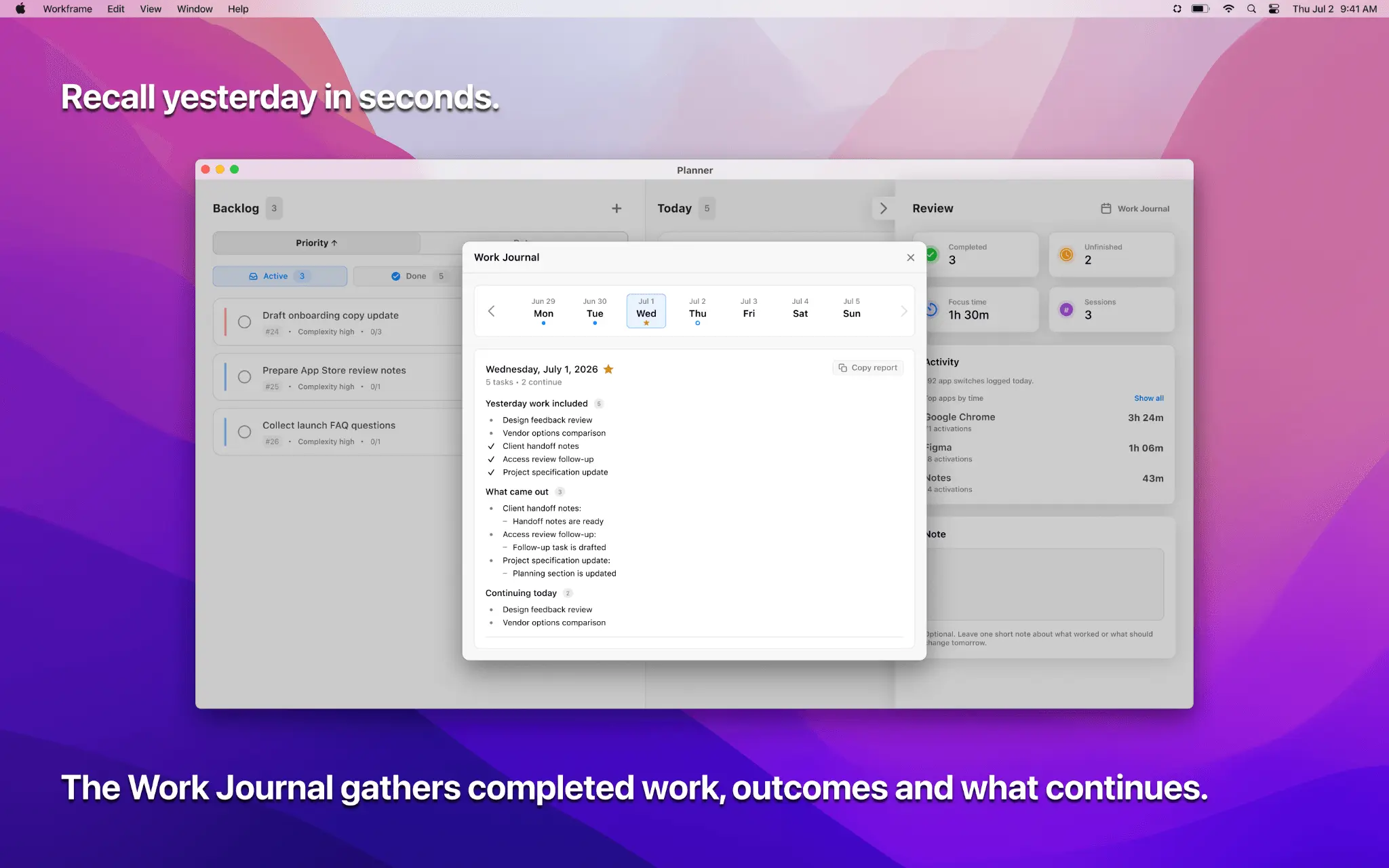Open Spotlight search in menu bar
This screenshot has height=868, width=1389.
point(1251,9)
